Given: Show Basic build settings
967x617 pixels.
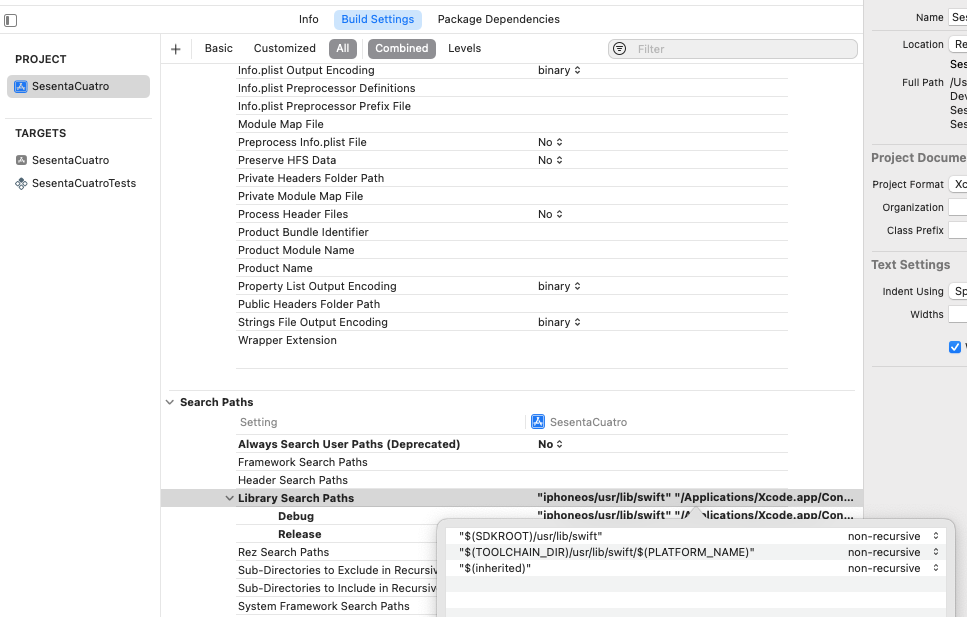Looking at the screenshot, I should click(x=219, y=48).
